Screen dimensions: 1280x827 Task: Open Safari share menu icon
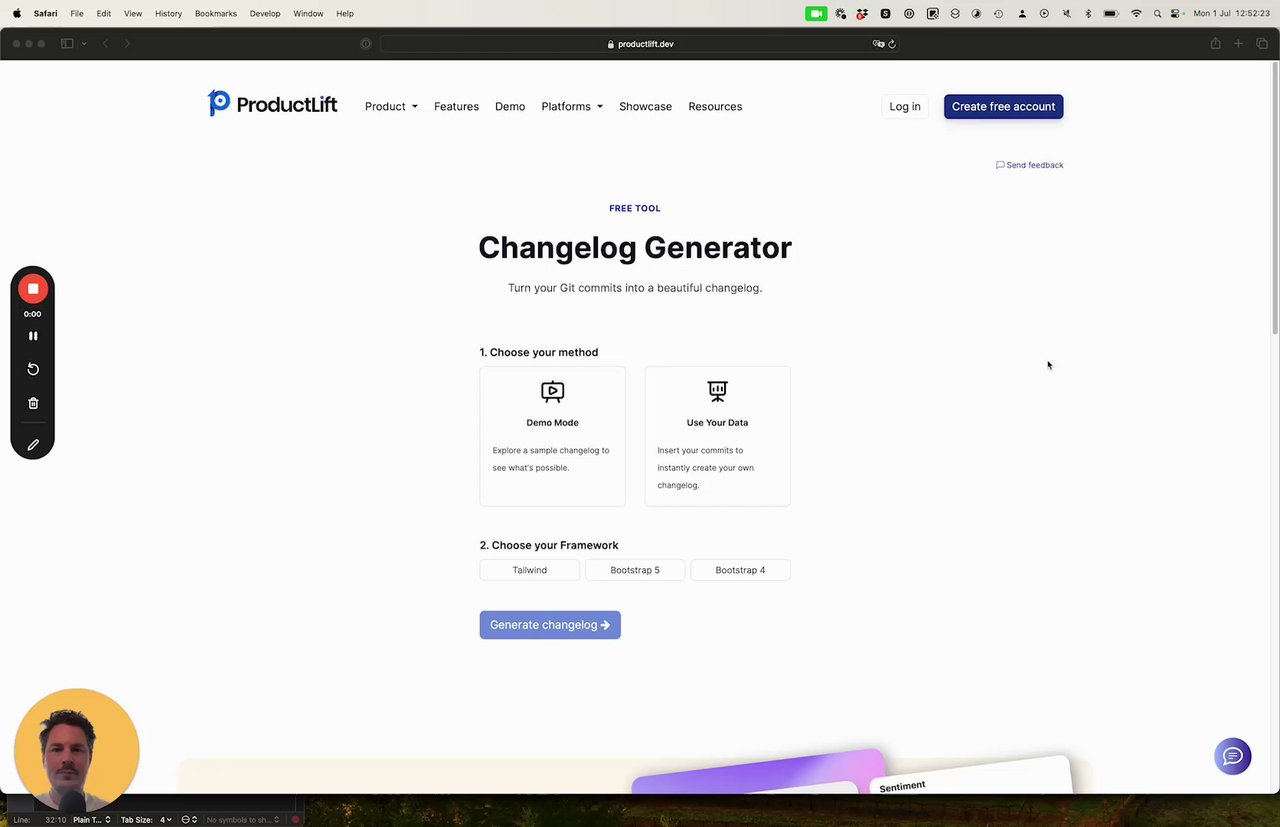(1215, 44)
